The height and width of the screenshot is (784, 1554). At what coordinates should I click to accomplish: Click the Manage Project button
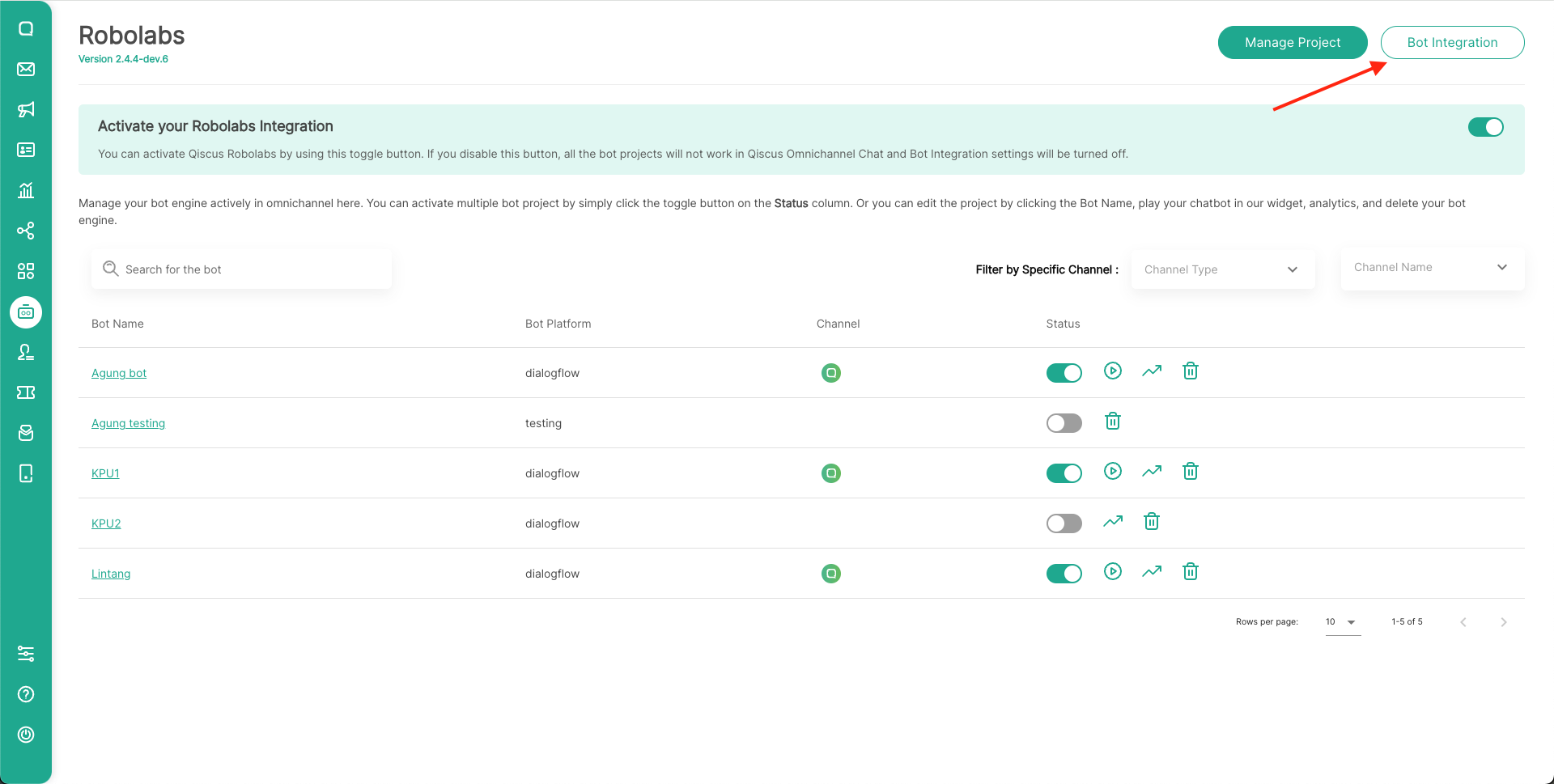click(1292, 43)
